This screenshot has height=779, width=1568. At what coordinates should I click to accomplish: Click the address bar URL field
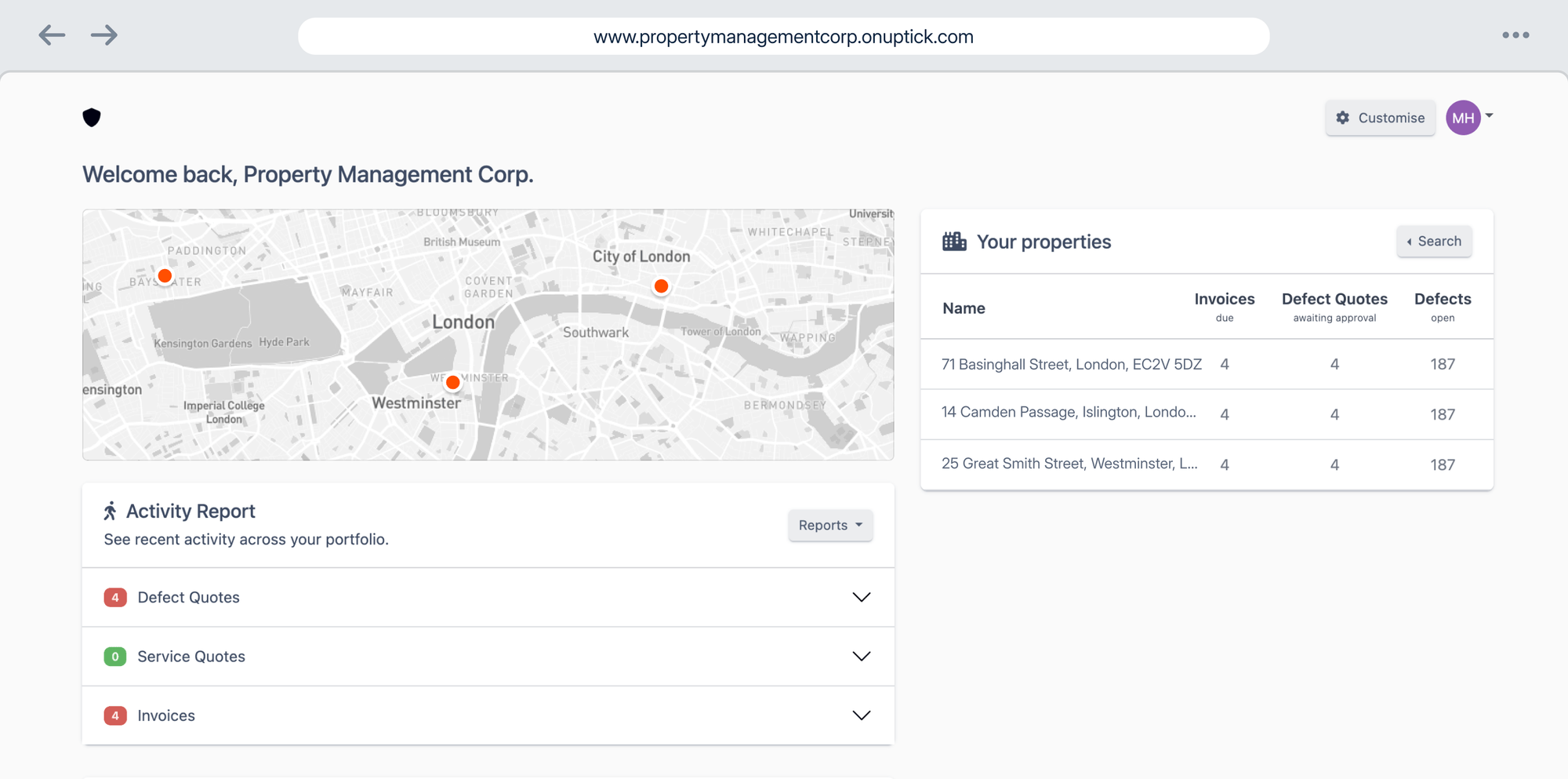point(783,36)
